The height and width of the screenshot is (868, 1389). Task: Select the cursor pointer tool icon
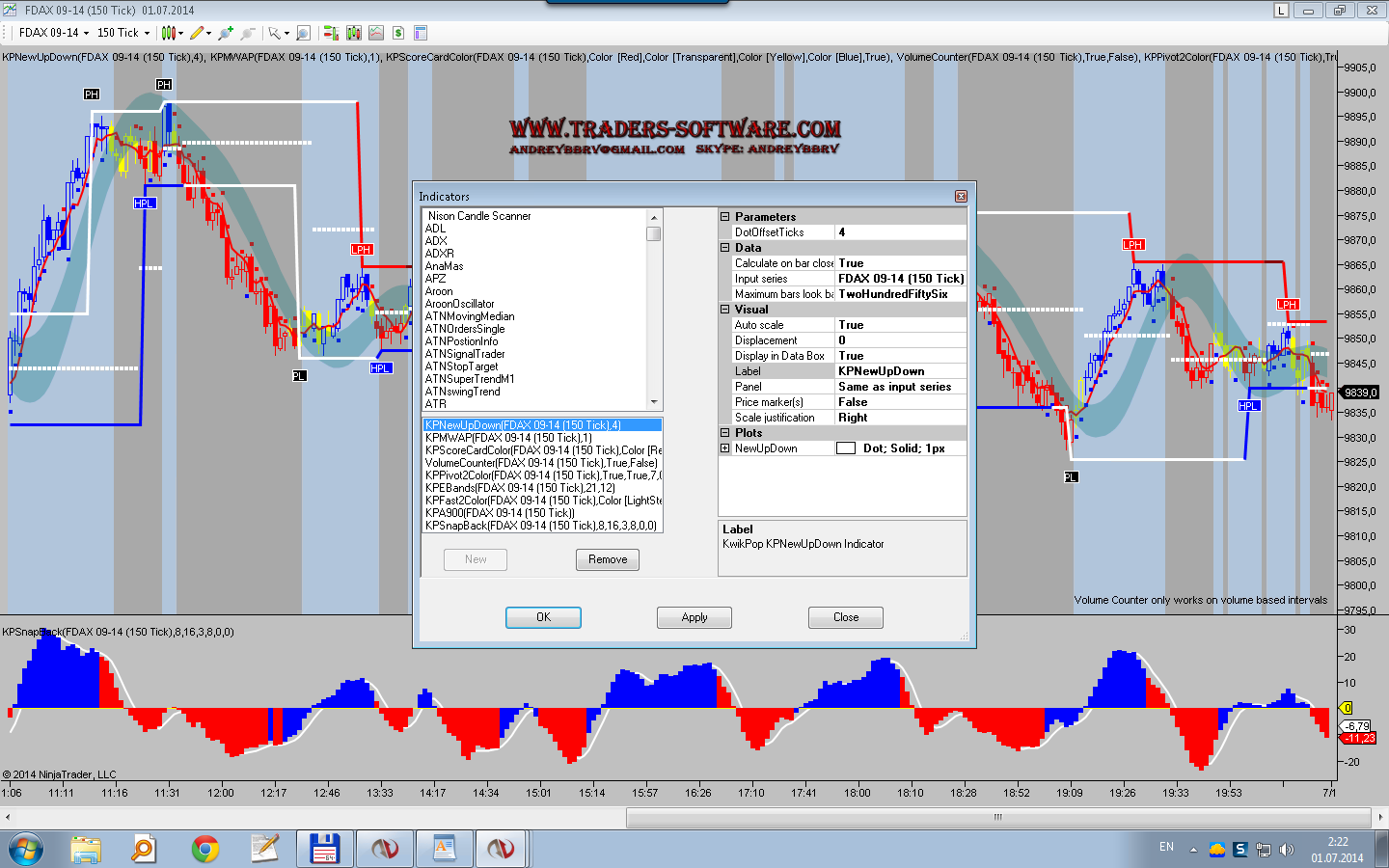pos(275,33)
